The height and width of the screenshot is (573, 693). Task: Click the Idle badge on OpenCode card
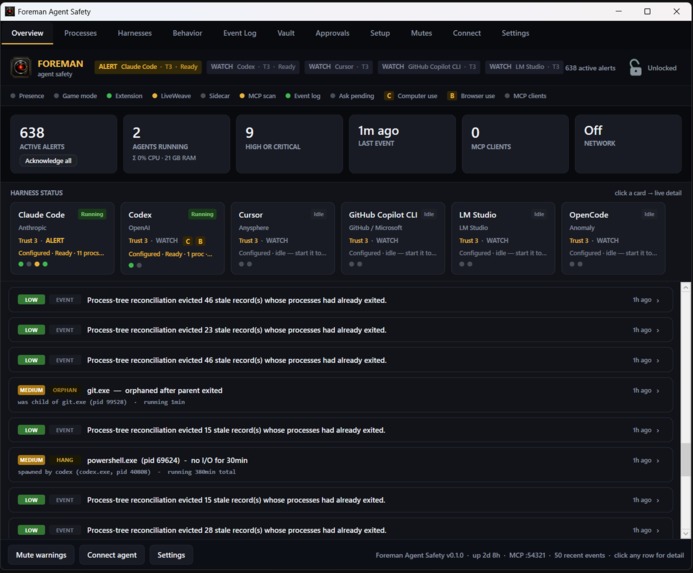coord(649,214)
